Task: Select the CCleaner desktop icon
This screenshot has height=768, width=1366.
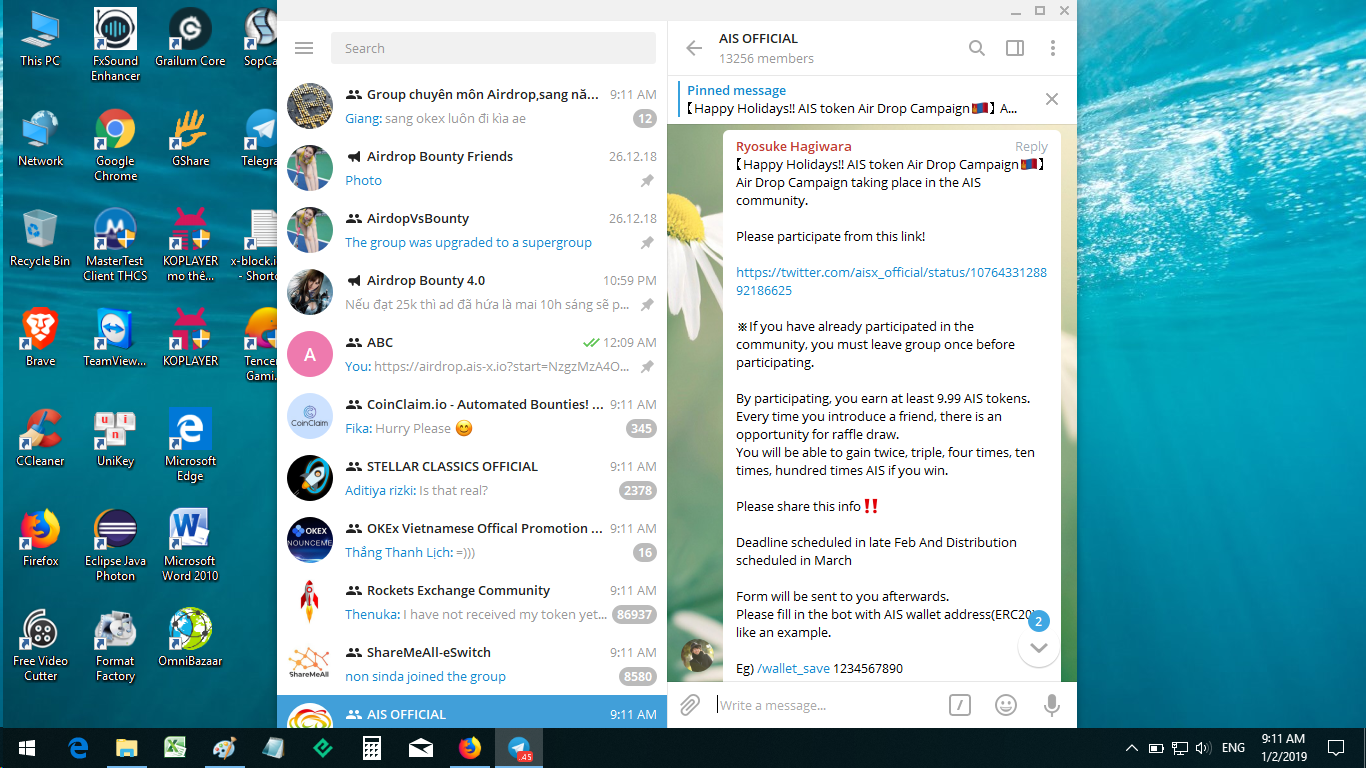Action: coord(40,438)
